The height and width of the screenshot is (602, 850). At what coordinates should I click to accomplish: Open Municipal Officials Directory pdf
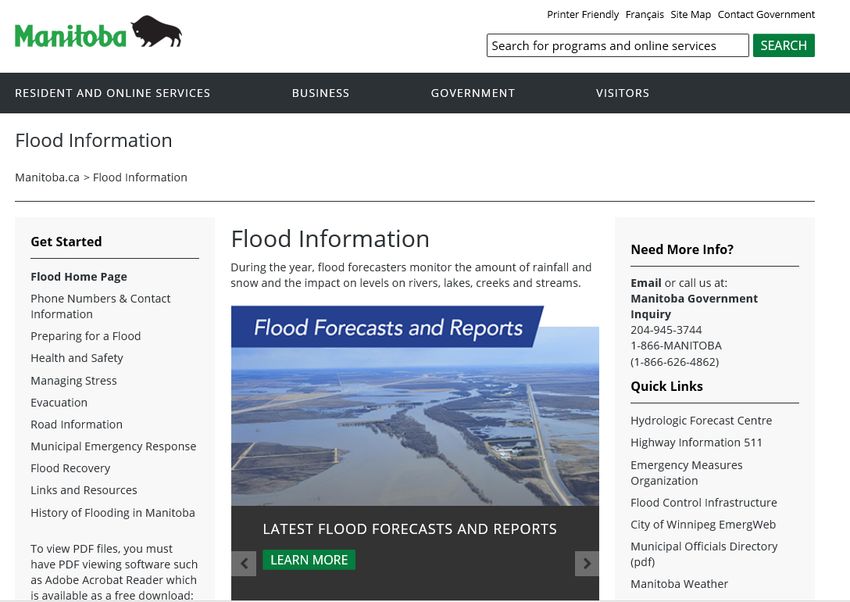click(x=704, y=554)
